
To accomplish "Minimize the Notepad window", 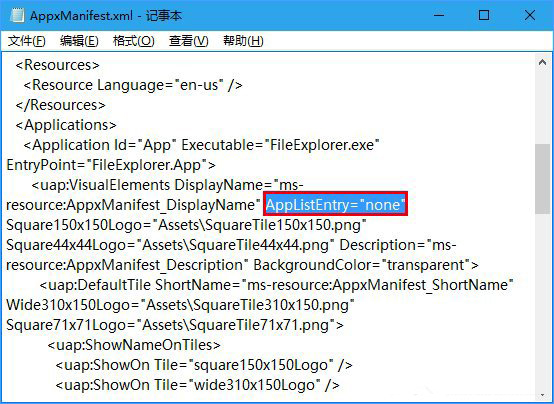I will 439,15.
